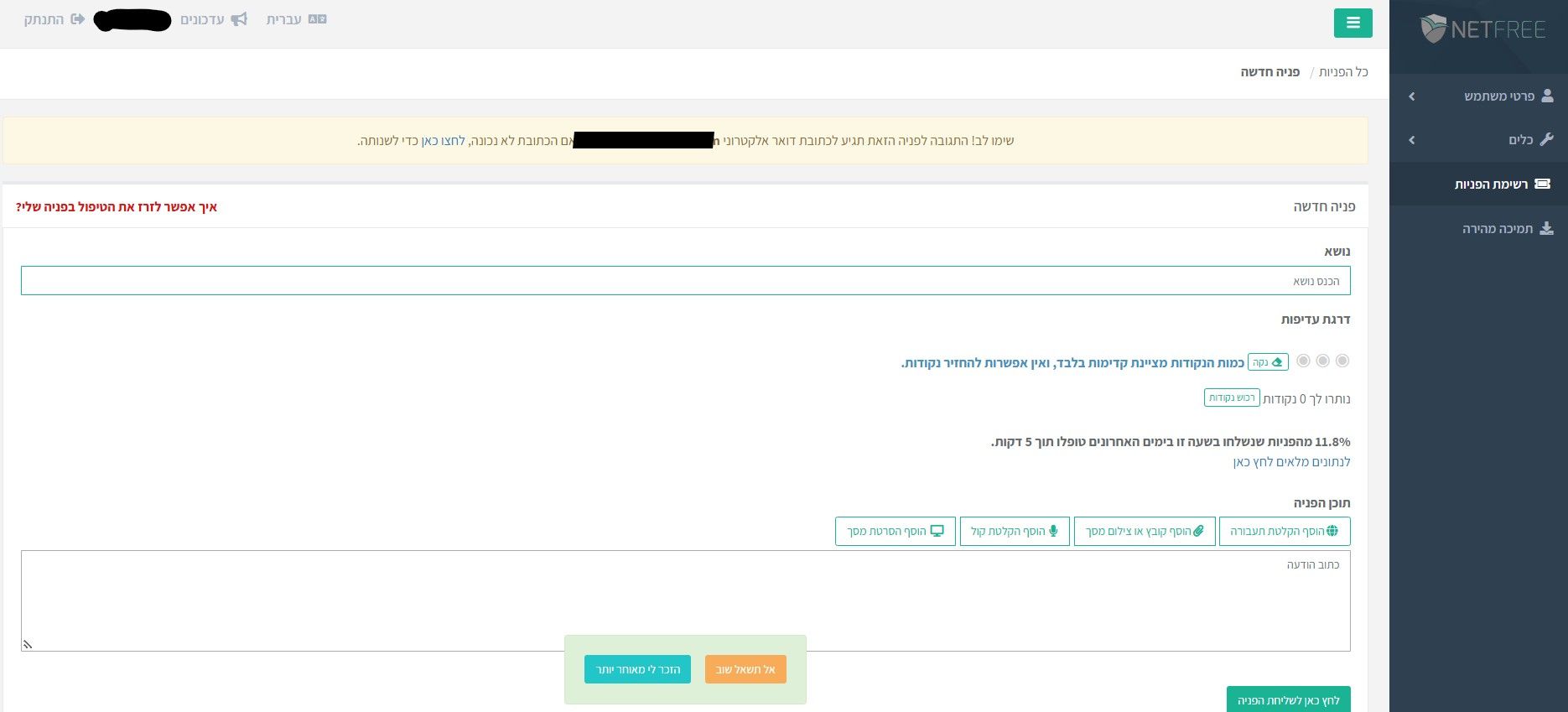Click the 'פניה חדשה' breadcrumb text

[1270, 72]
